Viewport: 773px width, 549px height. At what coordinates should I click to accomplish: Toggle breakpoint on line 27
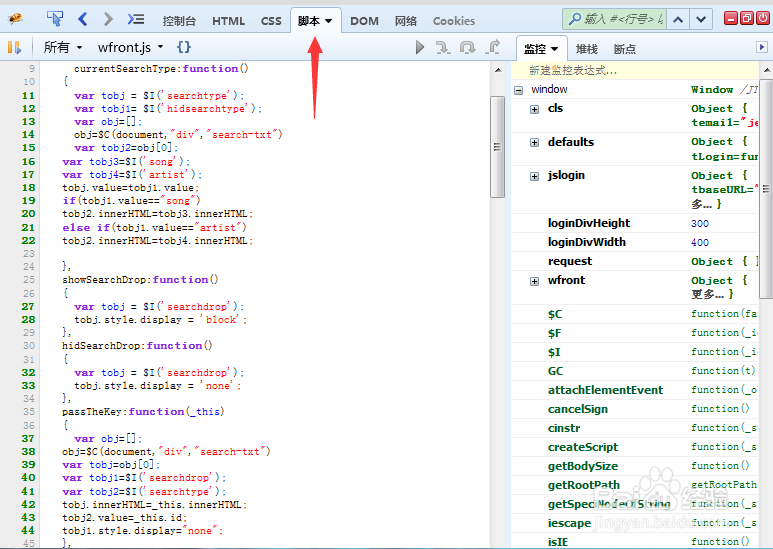click(x=28, y=307)
